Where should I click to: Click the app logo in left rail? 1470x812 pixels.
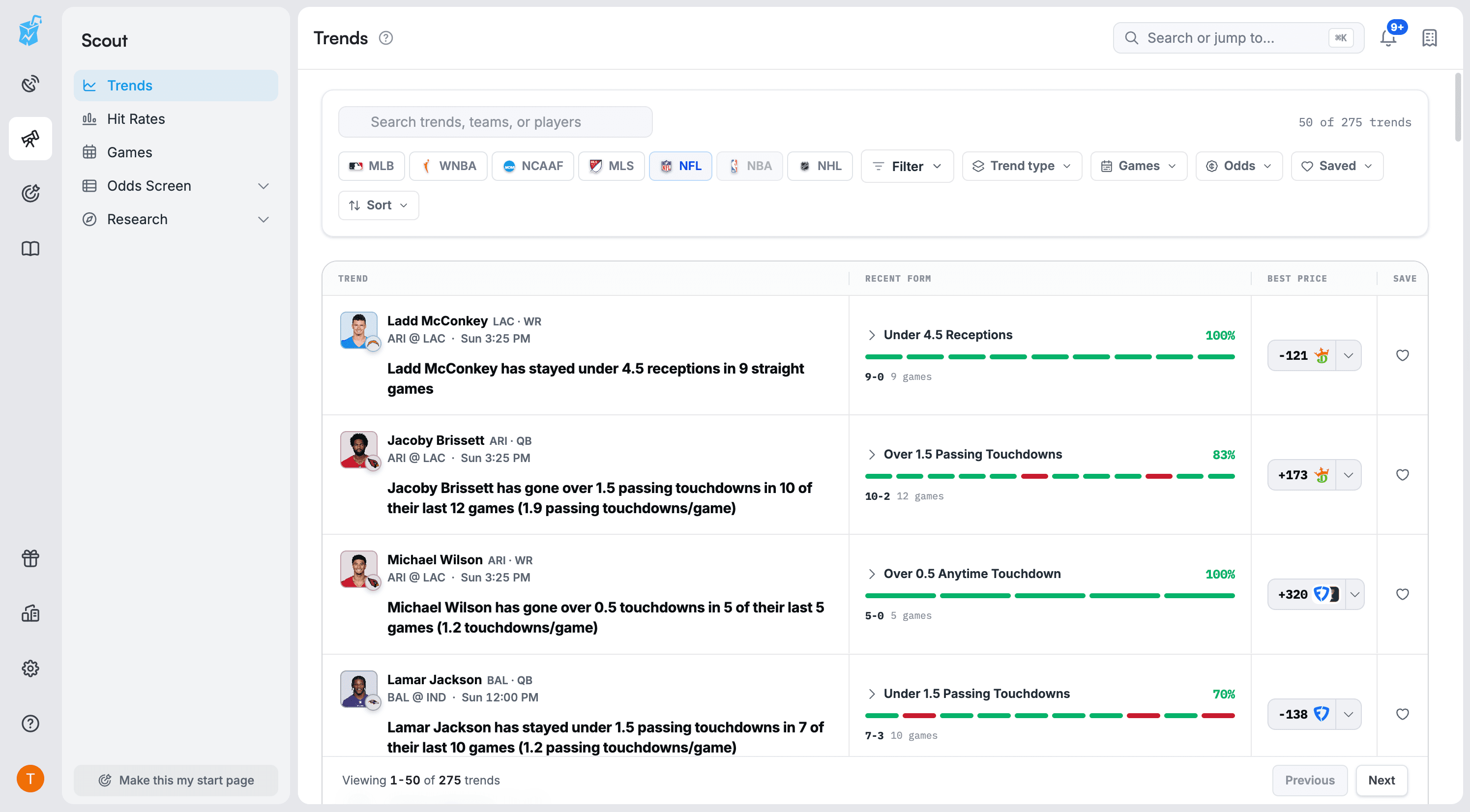click(30, 30)
